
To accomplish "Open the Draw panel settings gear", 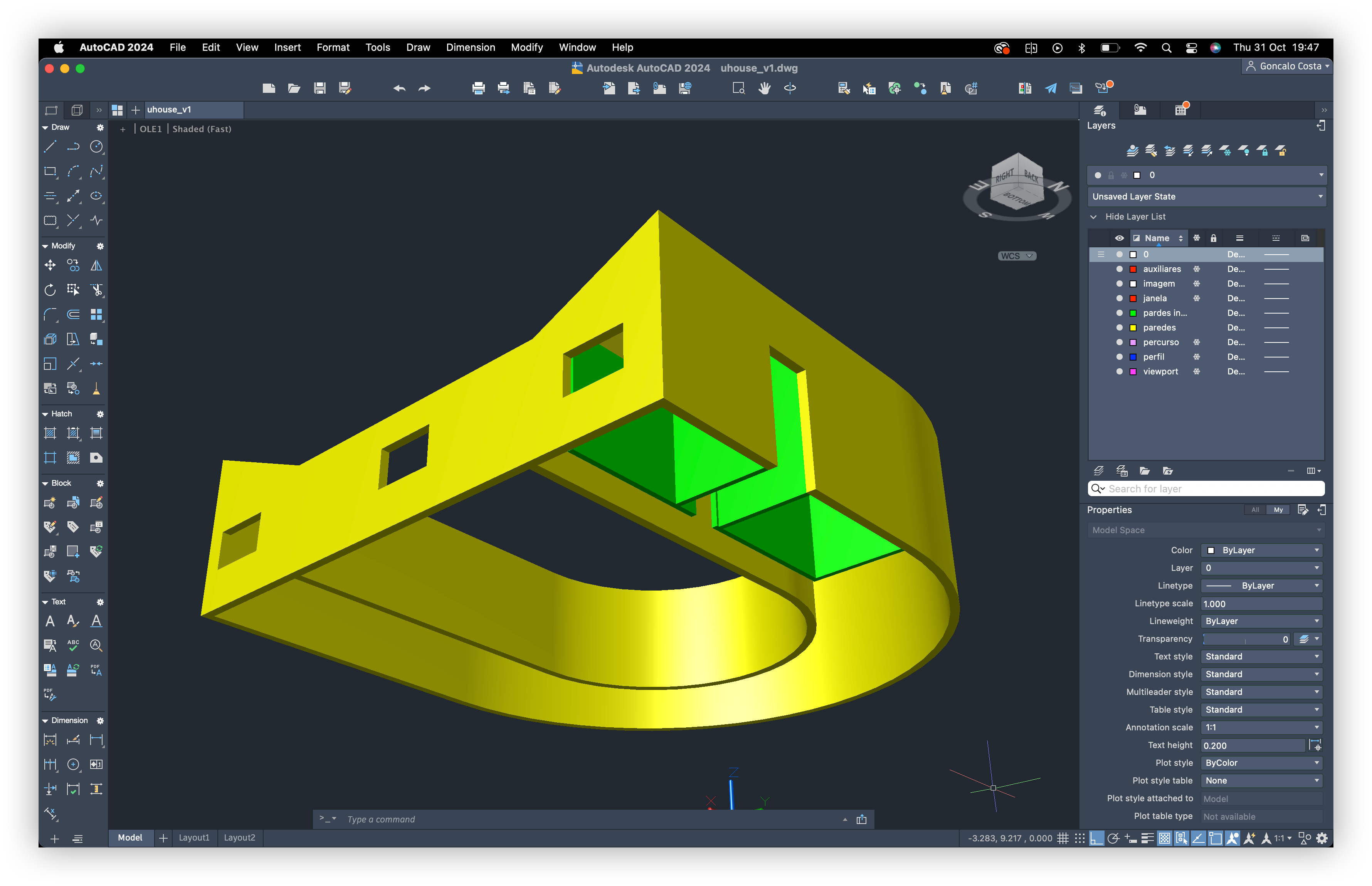I will [x=100, y=127].
